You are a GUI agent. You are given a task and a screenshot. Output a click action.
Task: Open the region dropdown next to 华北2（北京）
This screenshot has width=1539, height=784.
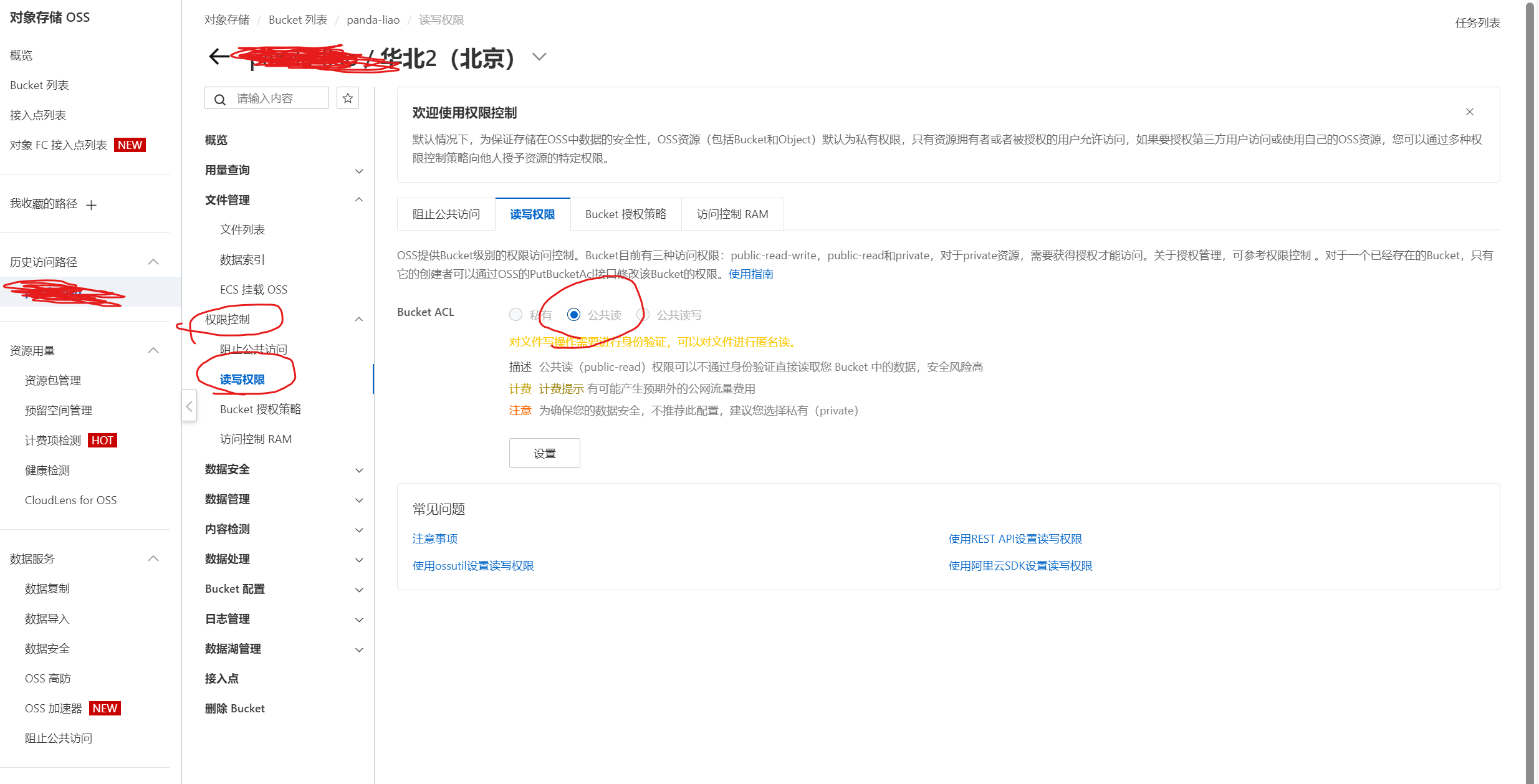click(539, 56)
